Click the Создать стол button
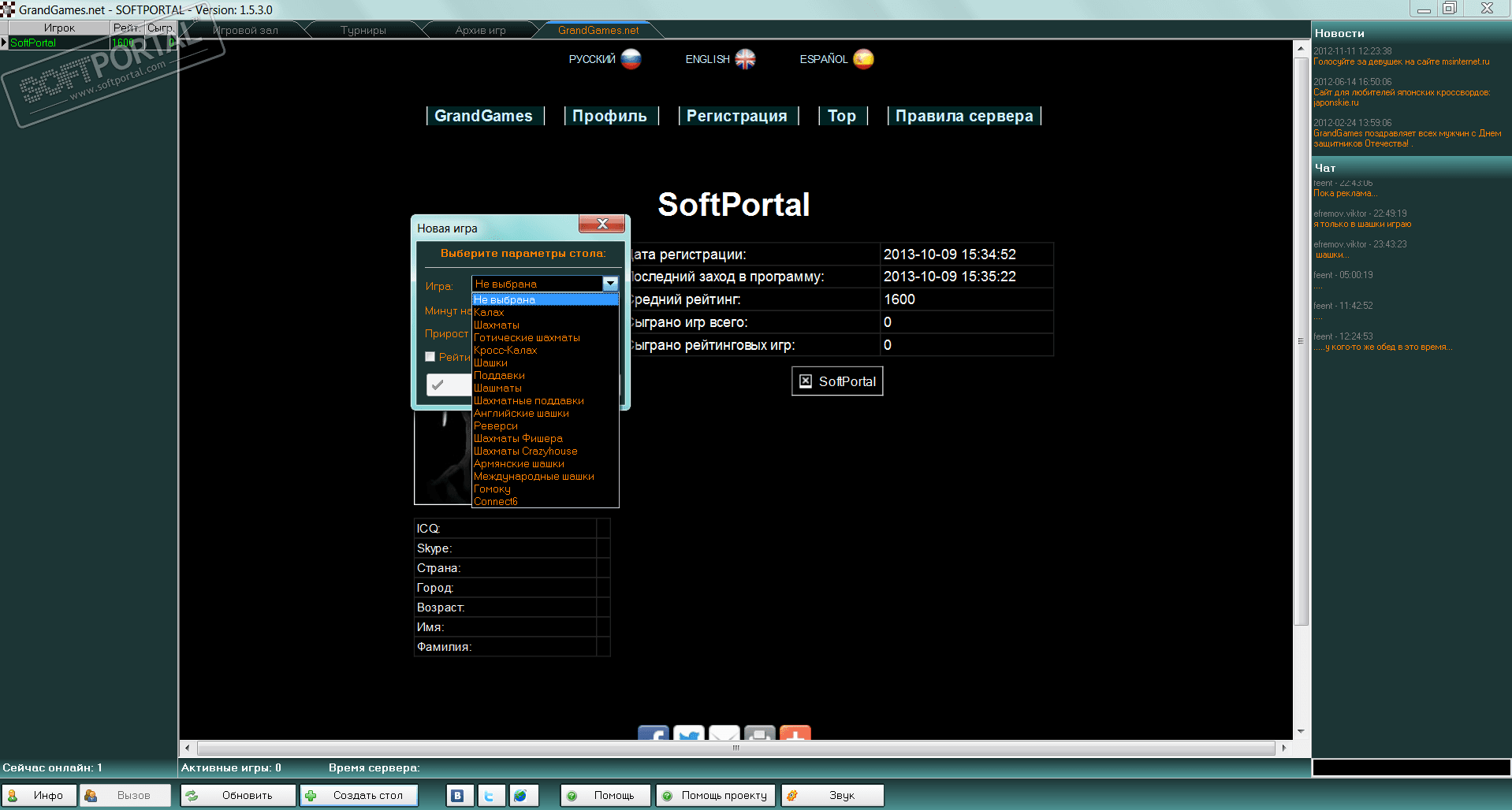This screenshot has height=810, width=1512. (359, 796)
